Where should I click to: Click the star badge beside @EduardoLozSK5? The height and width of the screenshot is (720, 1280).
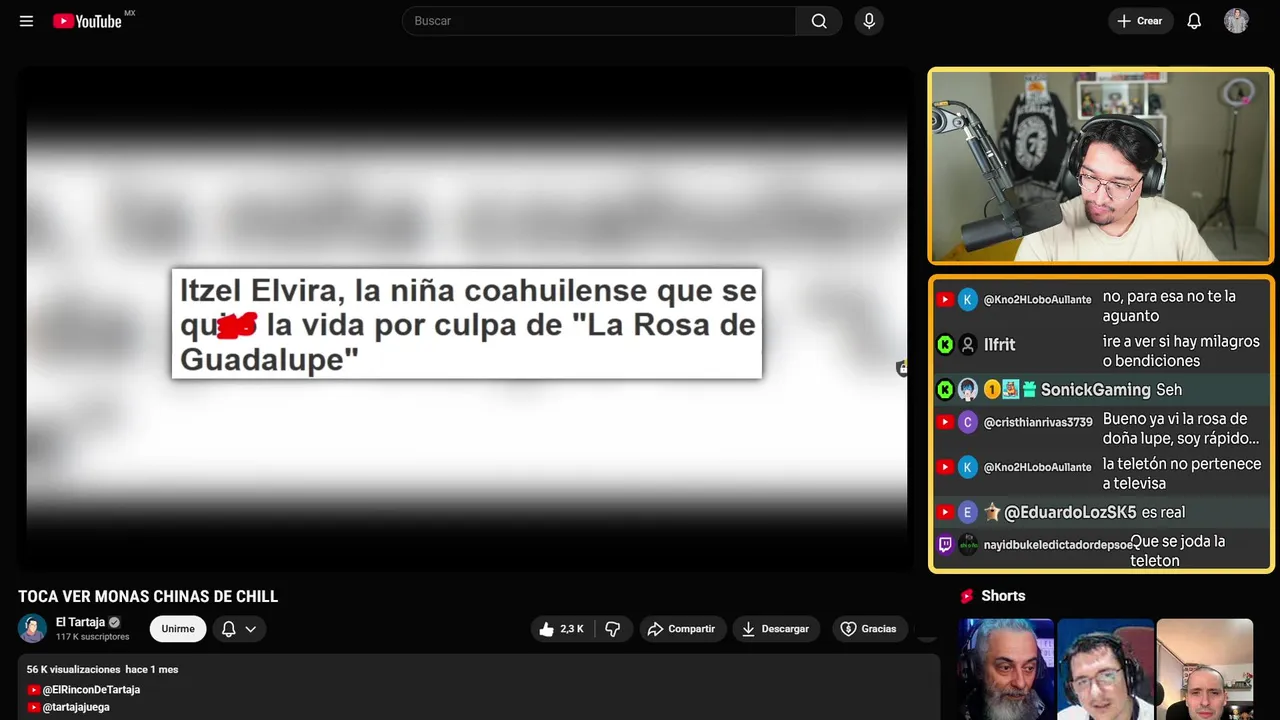[992, 512]
